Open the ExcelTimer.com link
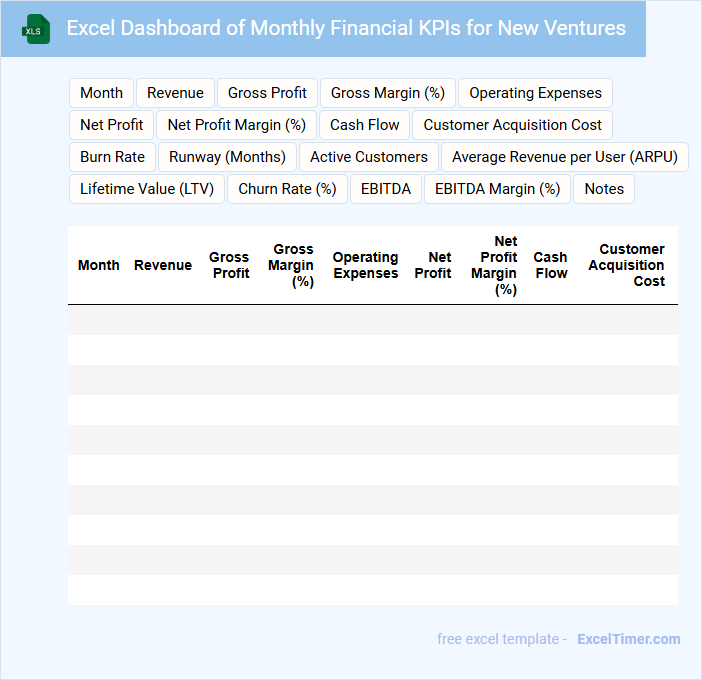This screenshot has height=680, width=702. (x=628, y=639)
